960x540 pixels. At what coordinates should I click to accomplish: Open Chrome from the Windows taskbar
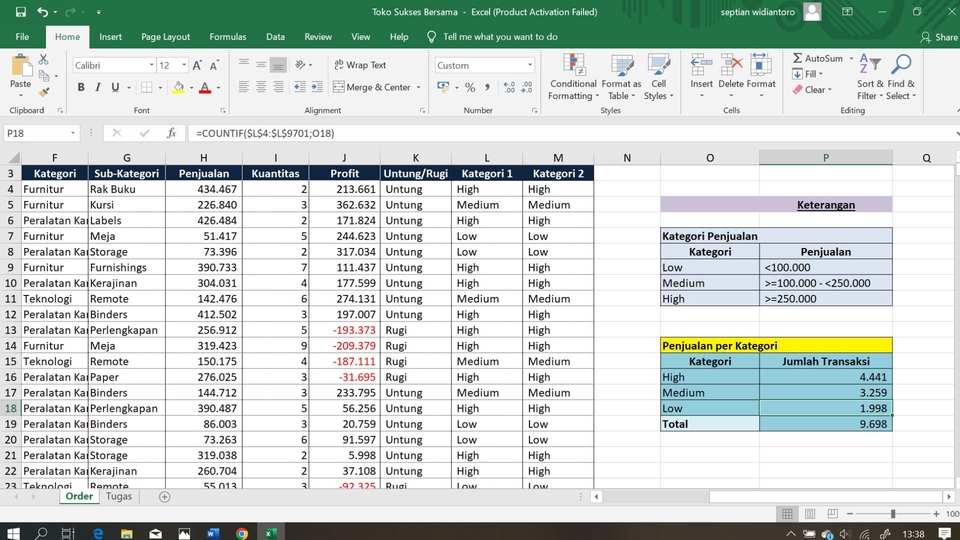pyautogui.click(x=242, y=533)
